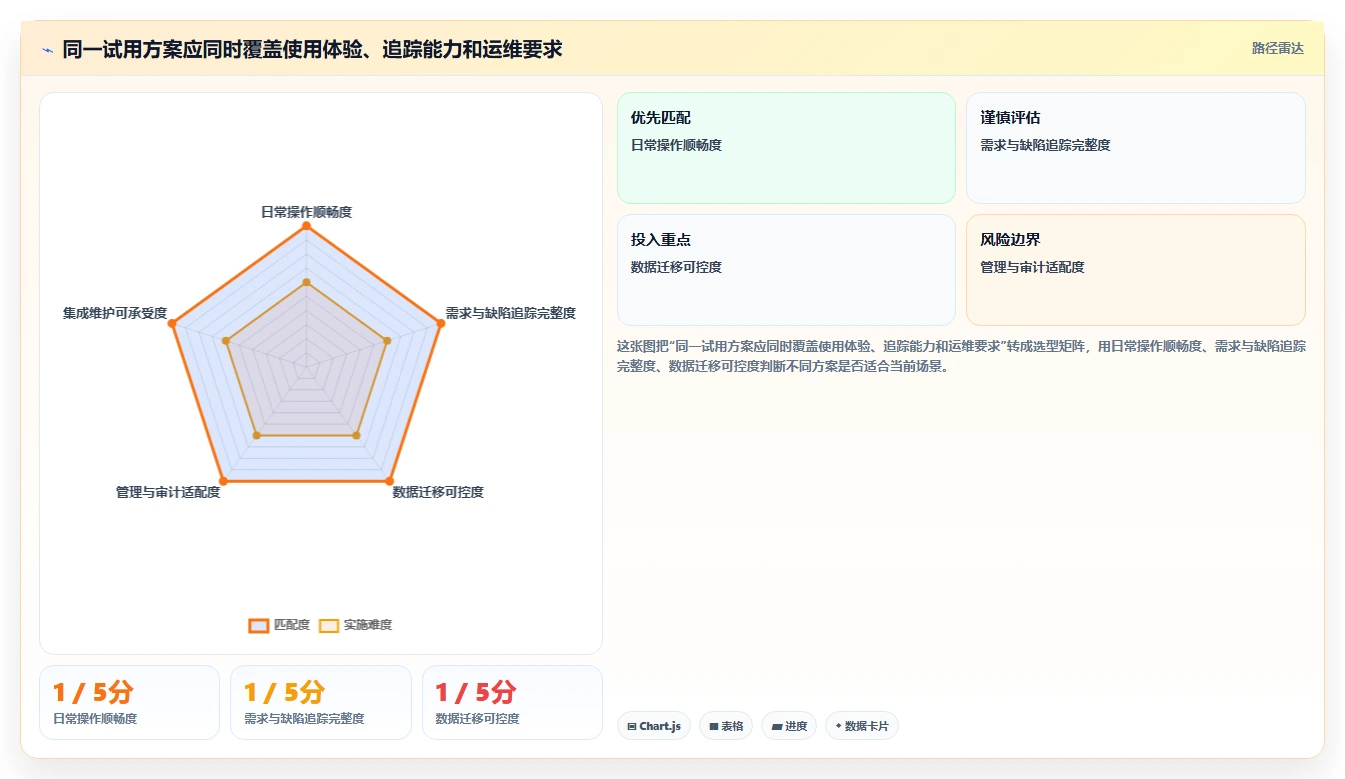Click the description paragraph starting with 这张图把
The width and height of the screenshot is (1345, 779).
961,356
